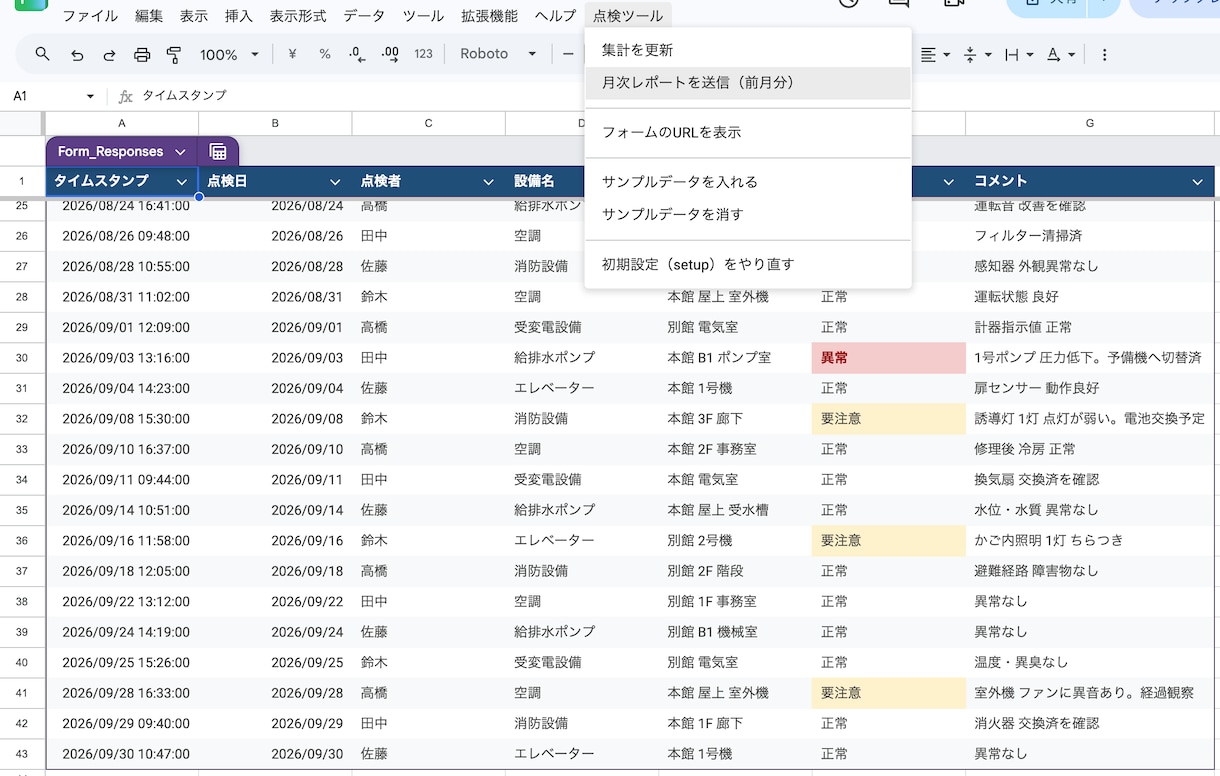The image size is (1220, 776).
Task: Select comment 室外機 ファンに異音あり。経過観察
Action: click(x=1090, y=693)
